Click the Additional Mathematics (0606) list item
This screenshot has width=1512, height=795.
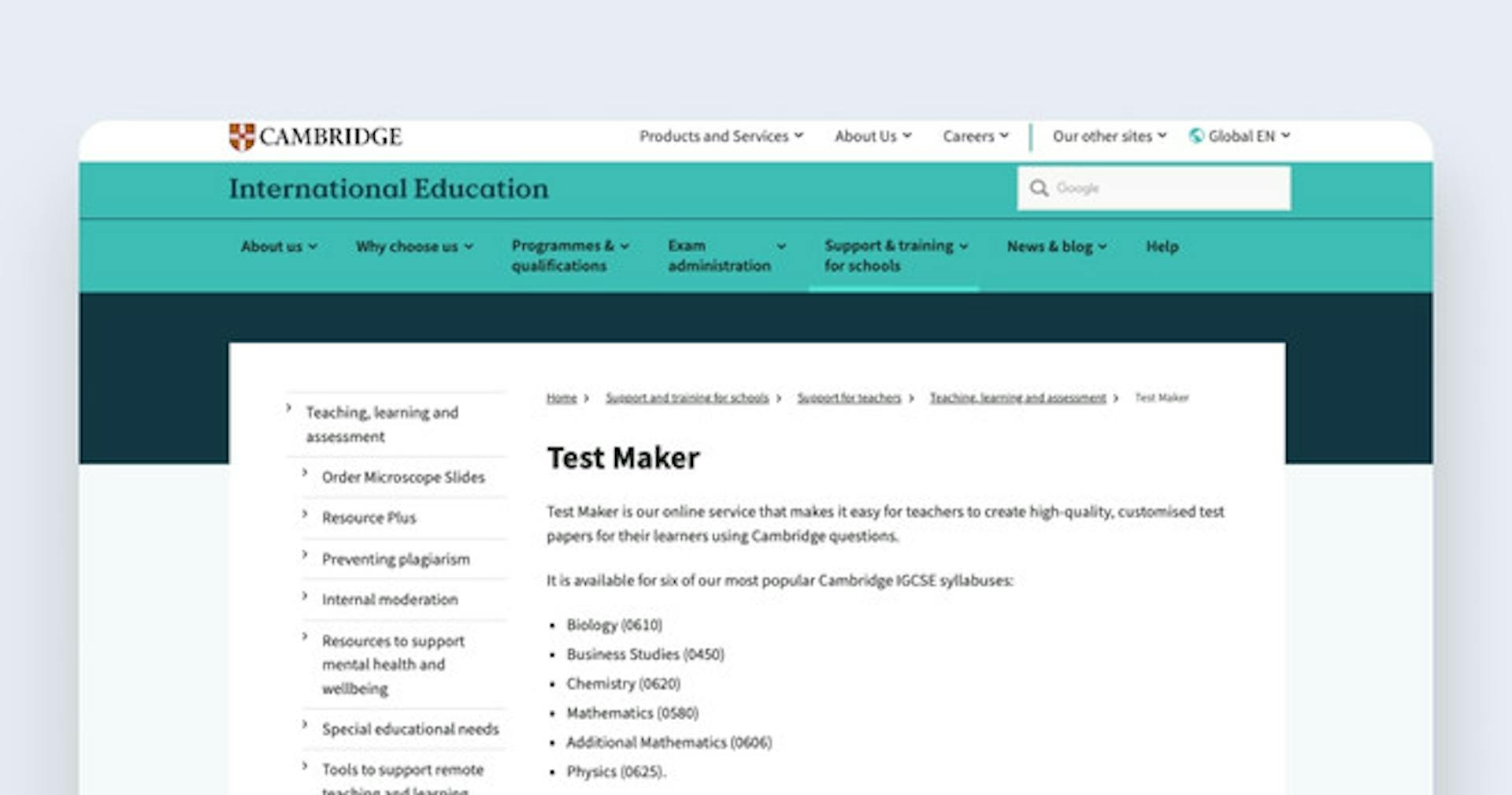(x=669, y=742)
